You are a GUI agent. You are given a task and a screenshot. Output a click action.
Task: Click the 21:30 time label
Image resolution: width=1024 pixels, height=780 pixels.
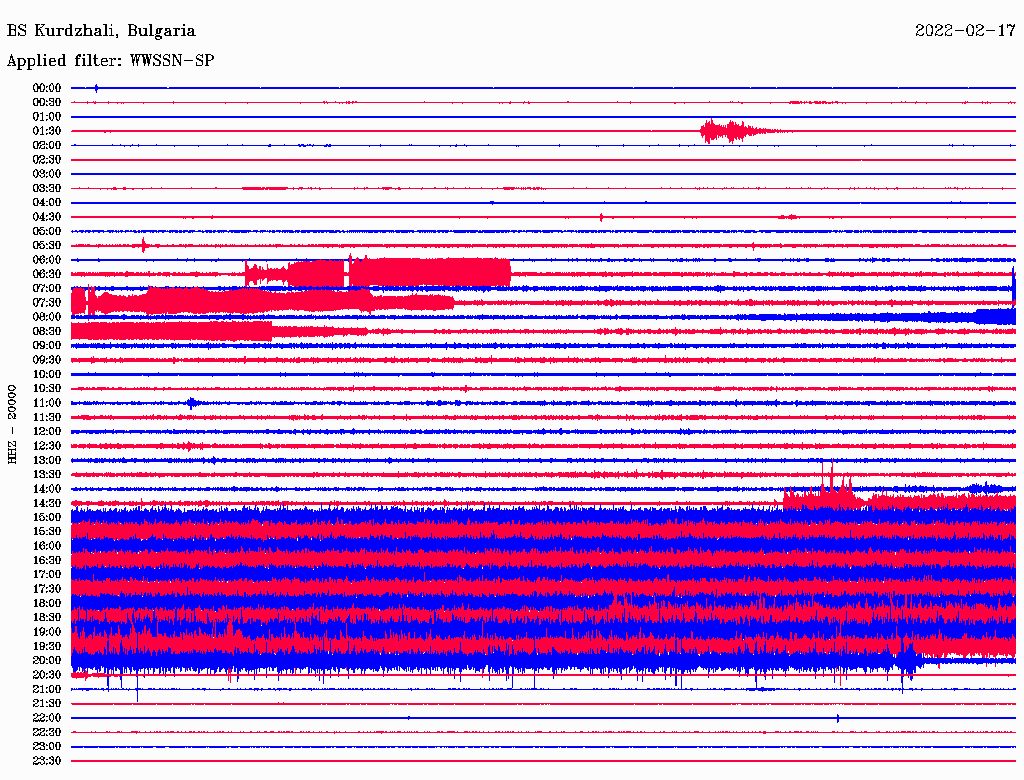pos(47,704)
